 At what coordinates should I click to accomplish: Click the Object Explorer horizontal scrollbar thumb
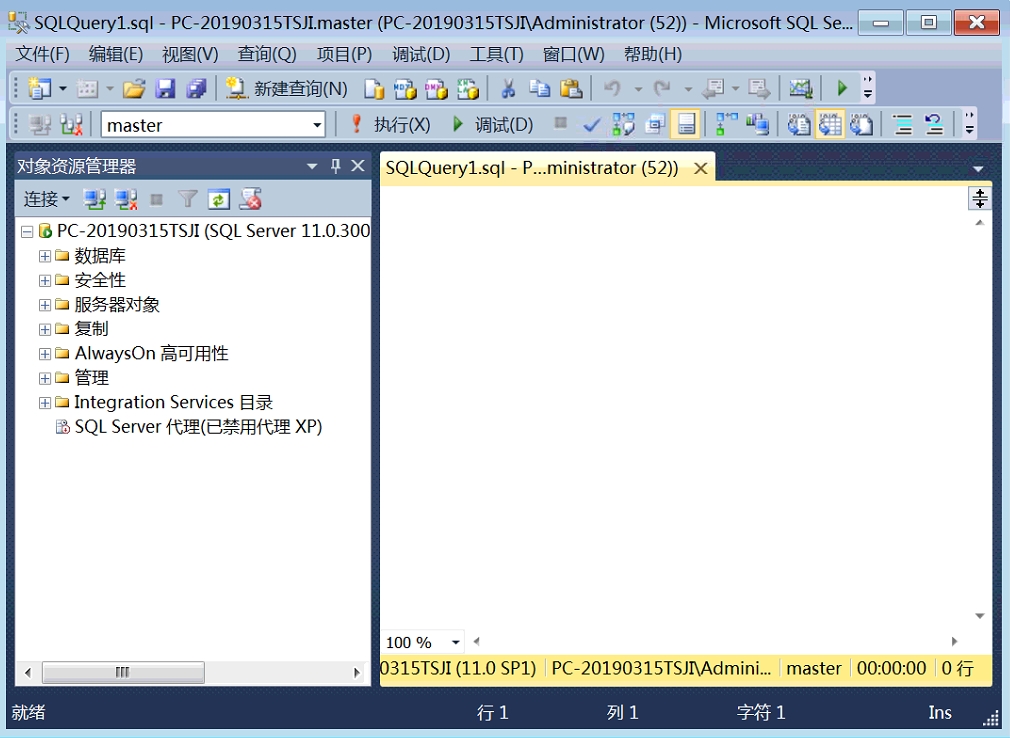click(123, 673)
